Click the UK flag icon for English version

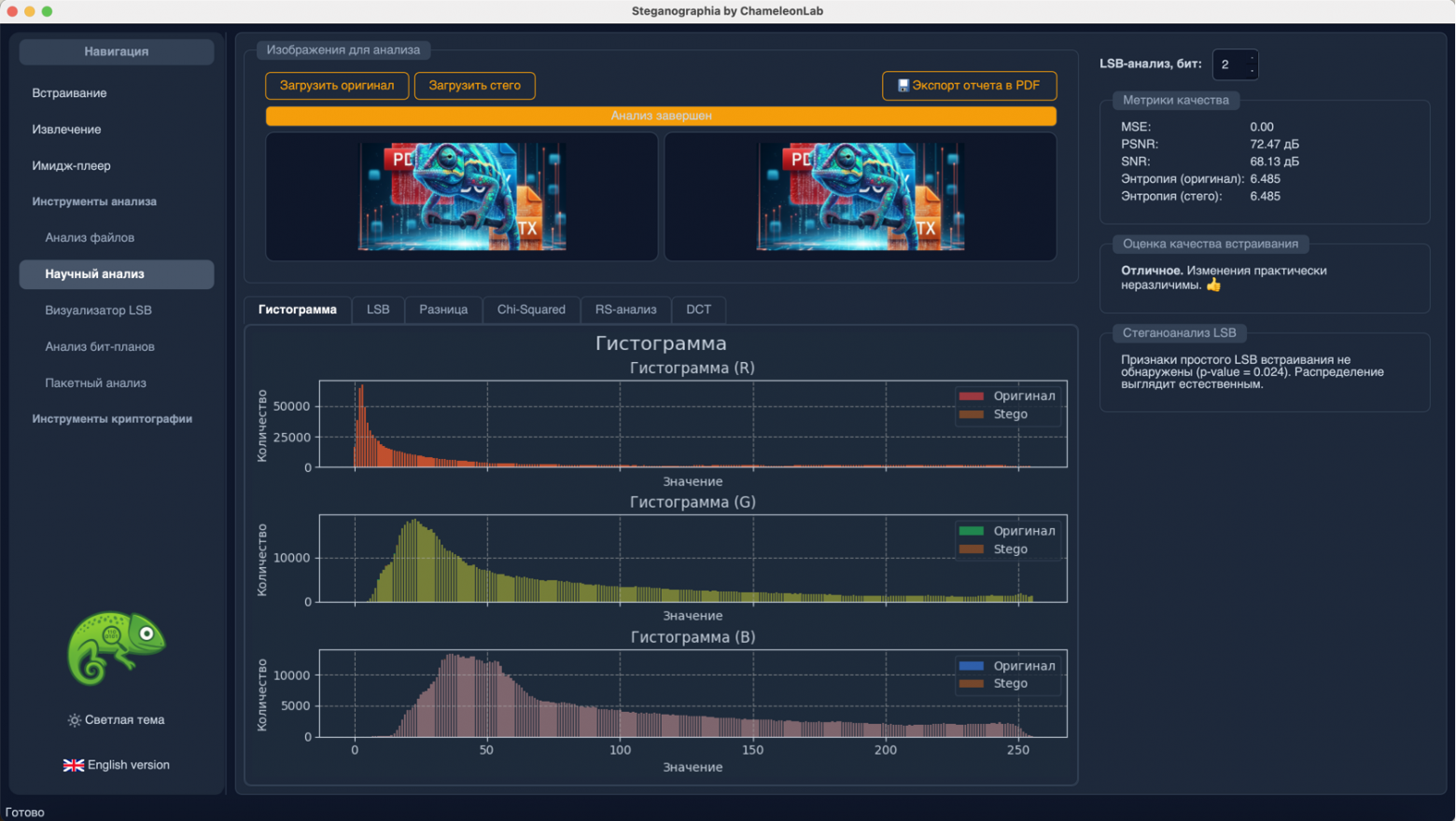pos(73,765)
